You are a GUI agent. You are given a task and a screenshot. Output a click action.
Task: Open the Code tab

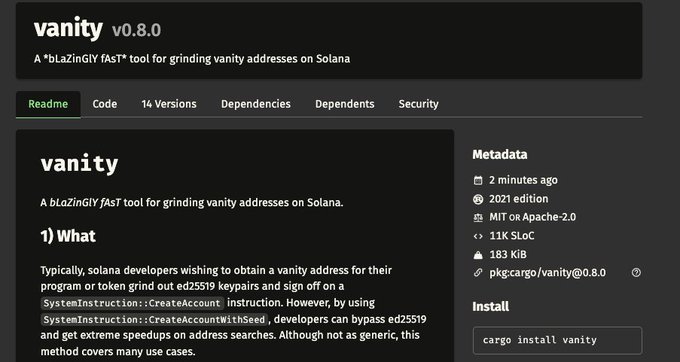tap(105, 104)
